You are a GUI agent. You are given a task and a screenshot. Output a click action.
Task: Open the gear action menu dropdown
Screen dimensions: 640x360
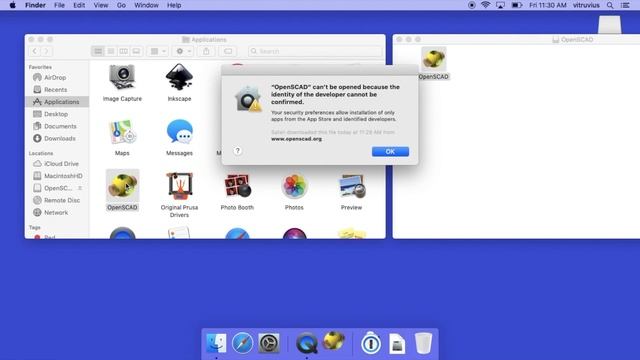coord(183,51)
